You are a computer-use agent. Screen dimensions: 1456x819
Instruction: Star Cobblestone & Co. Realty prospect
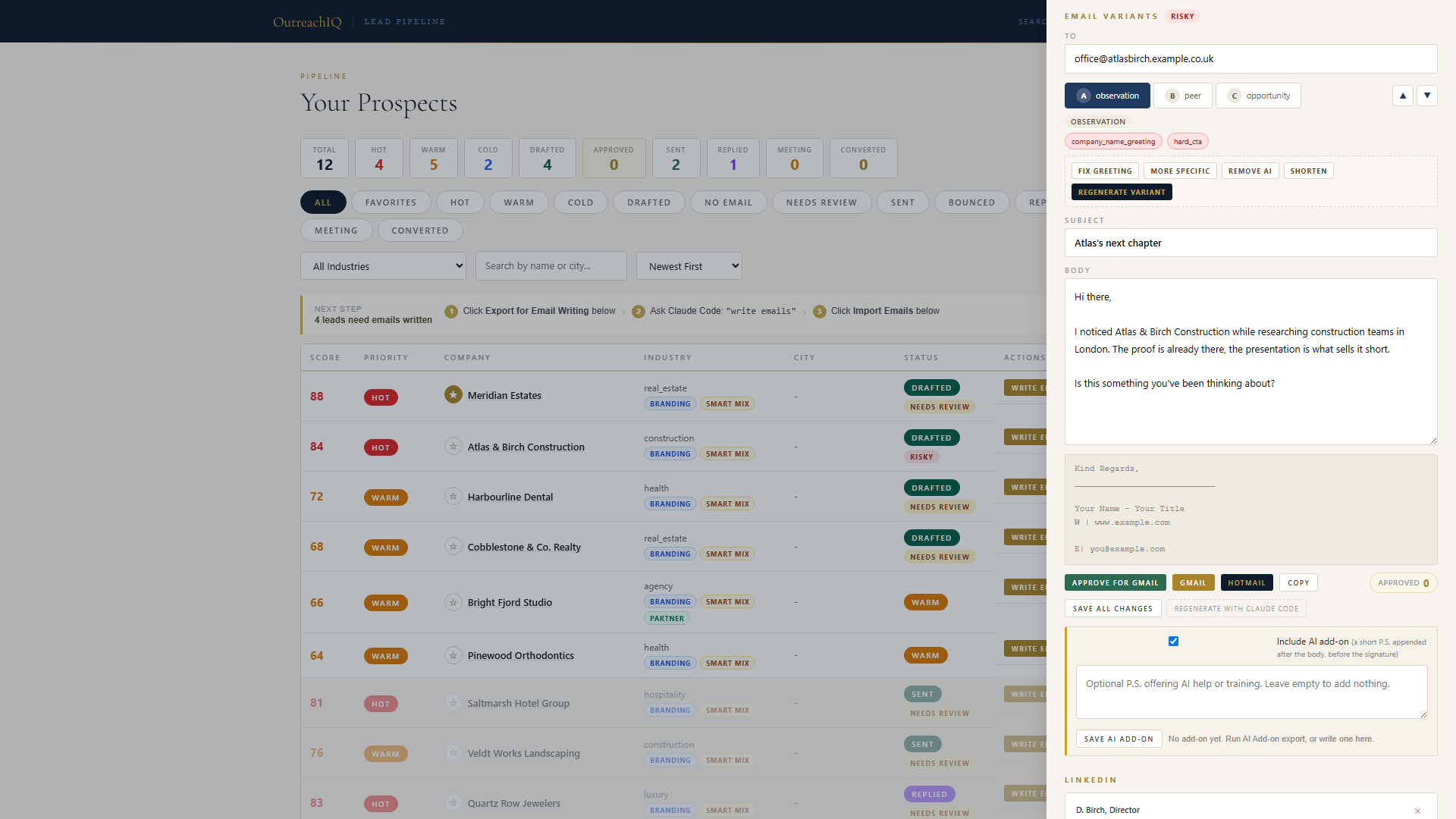[x=453, y=547]
